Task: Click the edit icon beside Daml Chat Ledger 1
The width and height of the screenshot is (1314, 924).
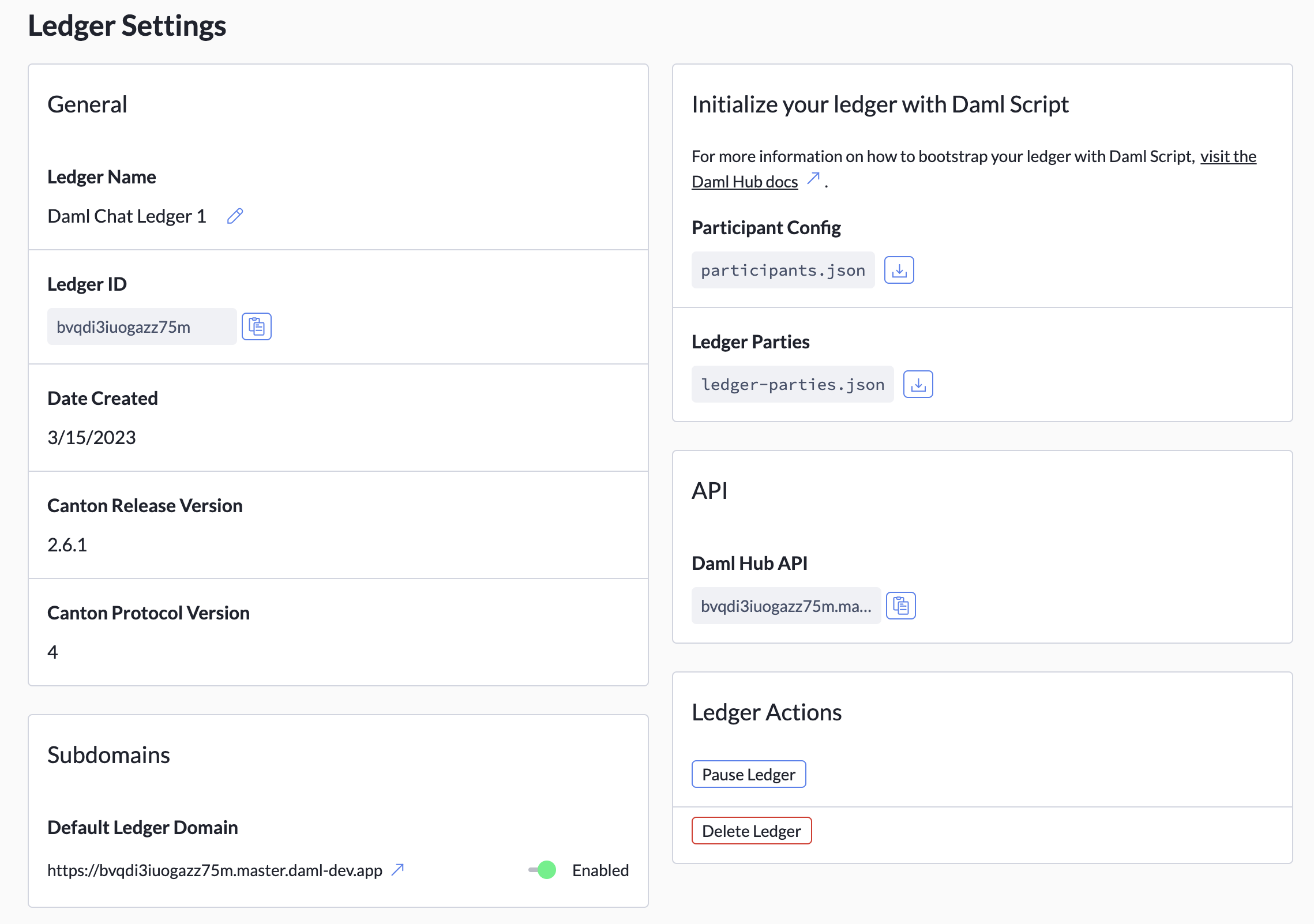Action: pyautogui.click(x=234, y=216)
